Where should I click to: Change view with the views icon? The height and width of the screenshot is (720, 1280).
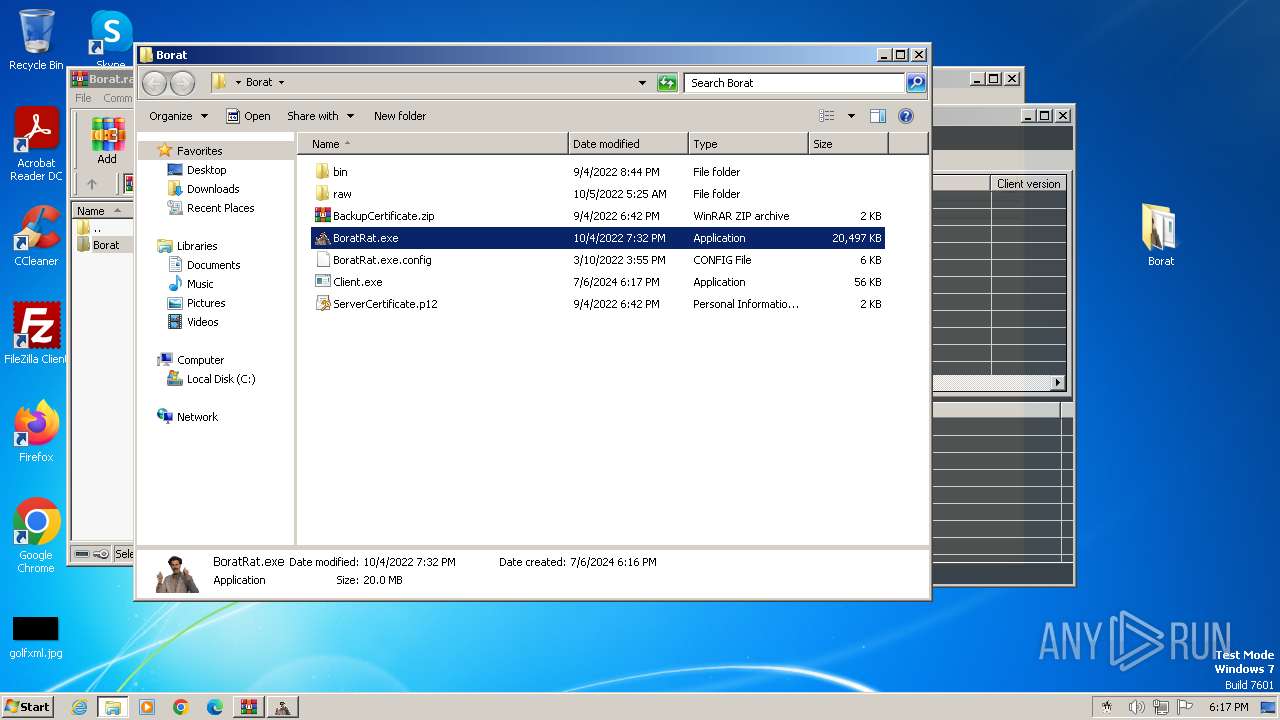827,116
